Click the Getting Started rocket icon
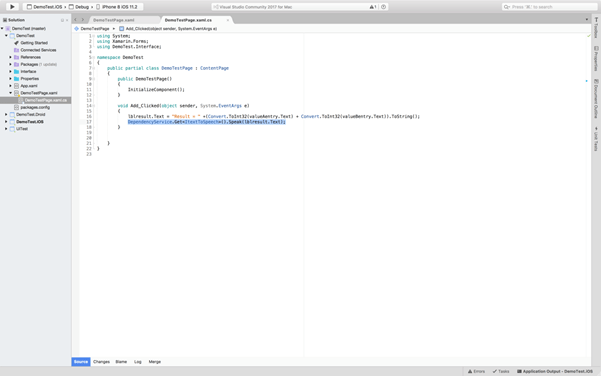The width and height of the screenshot is (601, 376). (x=16, y=43)
